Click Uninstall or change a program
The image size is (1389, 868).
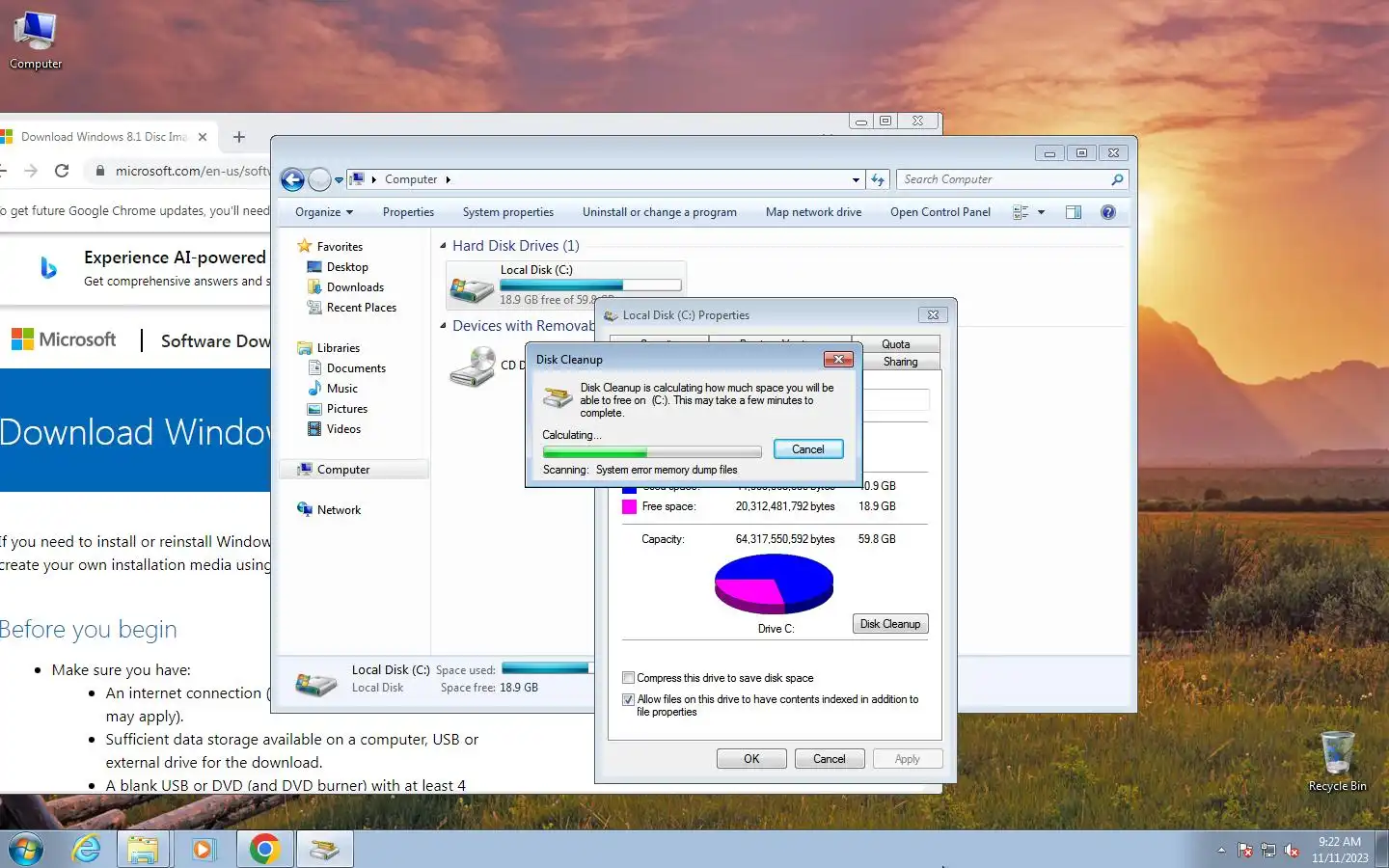click(660, 212)
